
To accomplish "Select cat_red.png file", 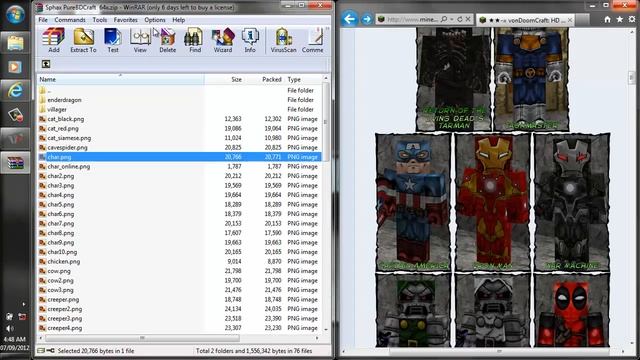I will [63, 128].
